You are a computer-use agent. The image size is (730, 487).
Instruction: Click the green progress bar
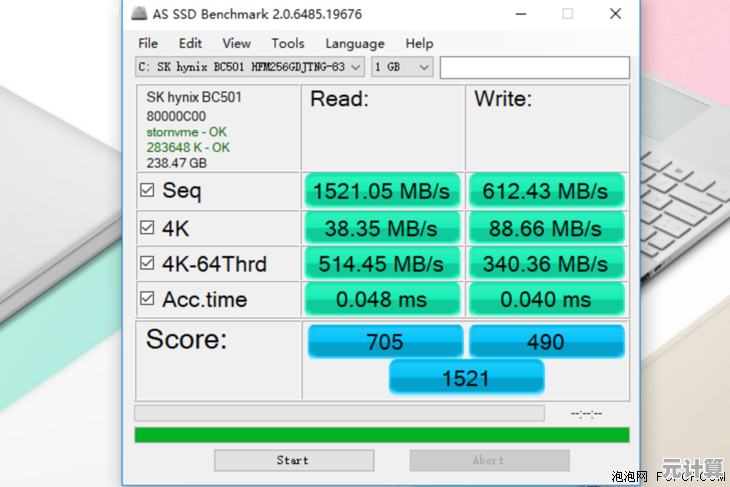click(381, 435)
